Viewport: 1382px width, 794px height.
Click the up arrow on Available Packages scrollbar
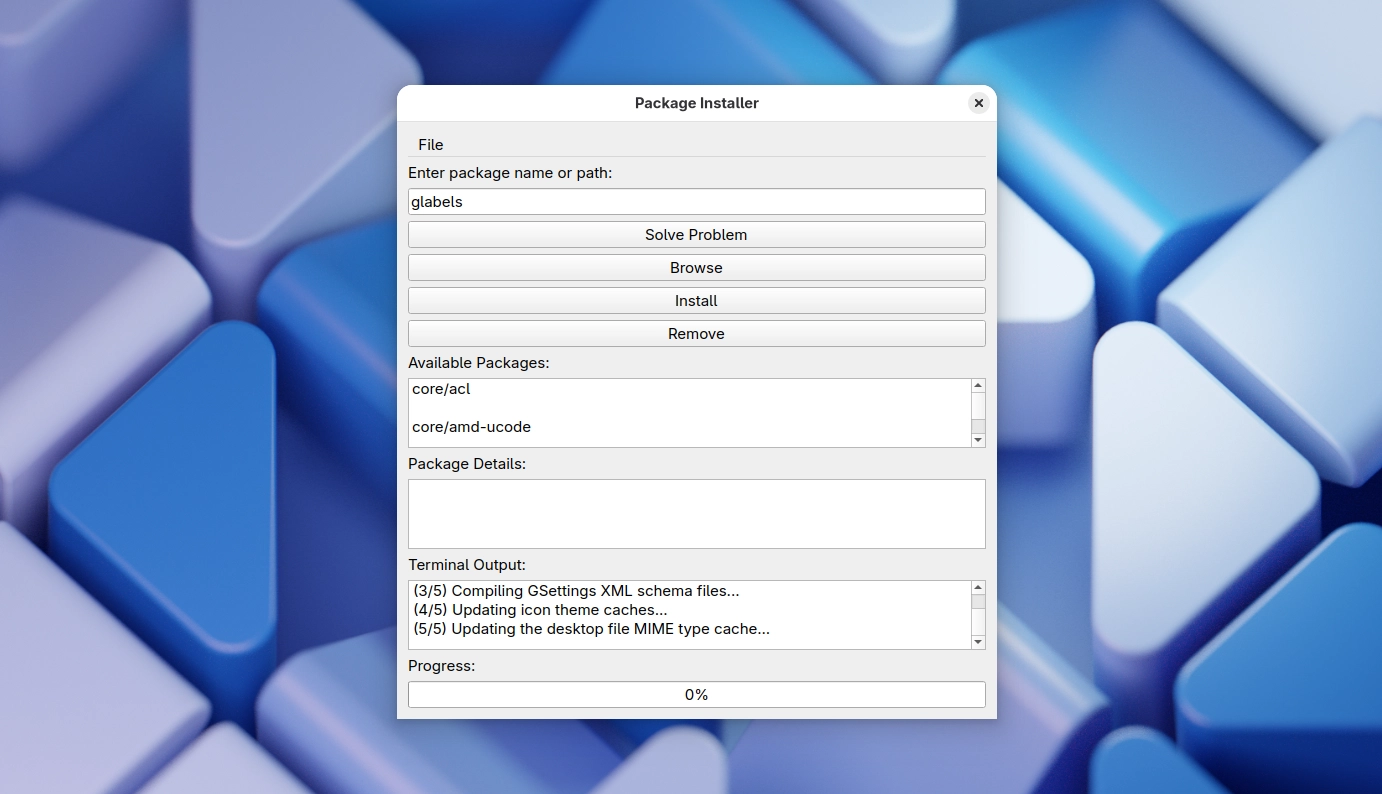pyautogui.click(x=978, y=384)
